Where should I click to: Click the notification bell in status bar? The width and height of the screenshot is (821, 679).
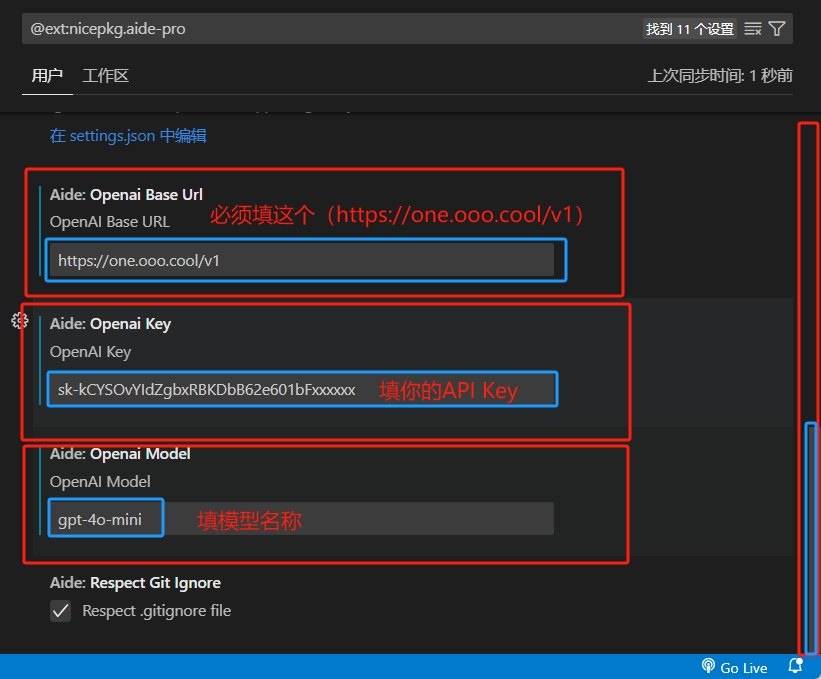[795, 666]
